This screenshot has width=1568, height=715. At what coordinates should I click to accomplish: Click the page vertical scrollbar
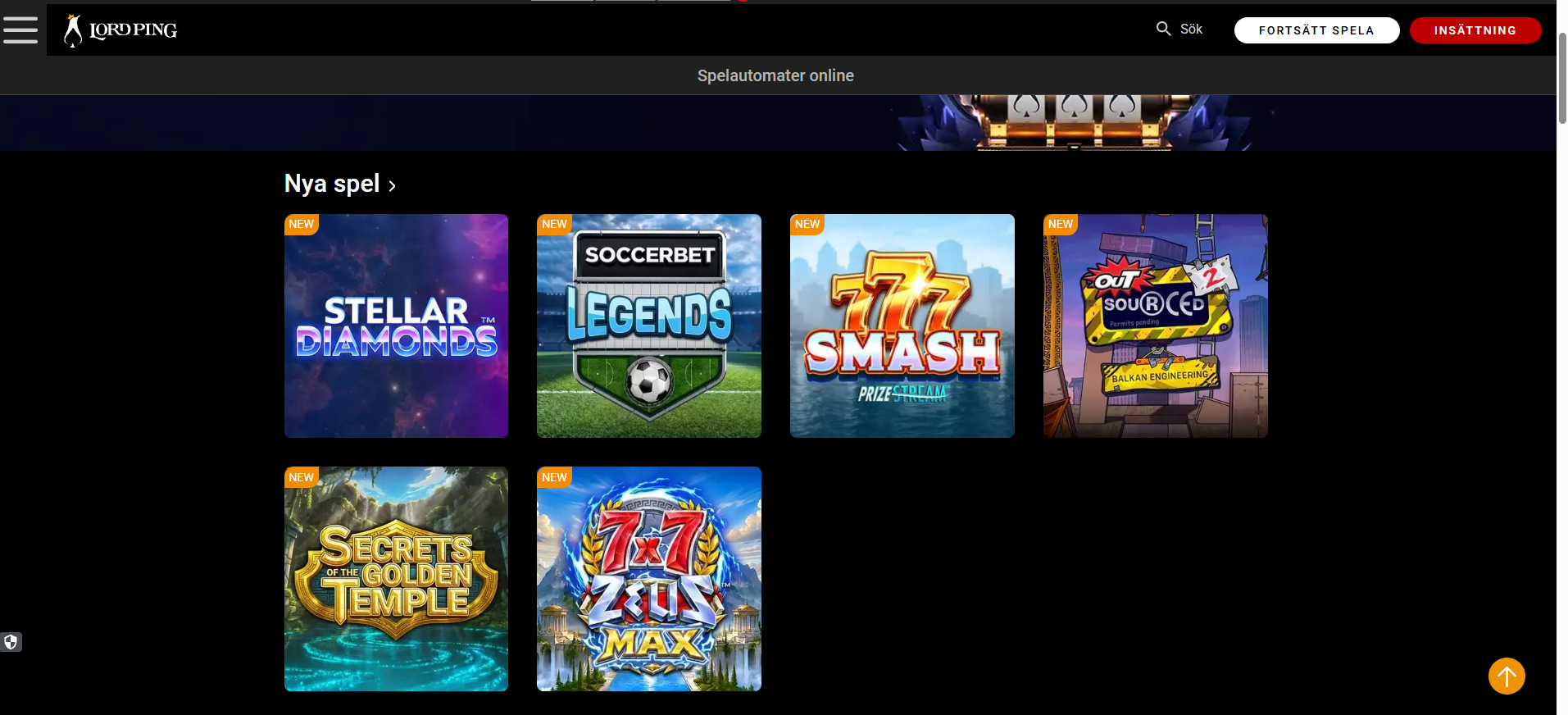coord(1562,79)
